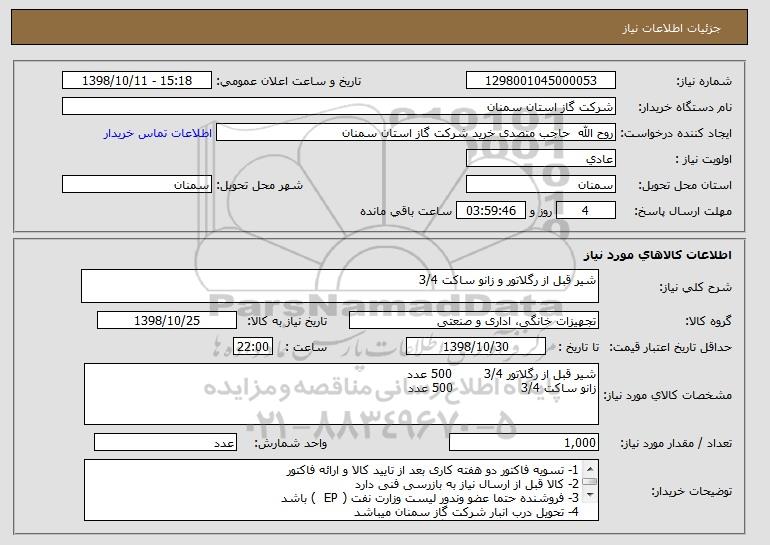The height and width of the screenshot is (545, 770).
Task: Click the header title جزئیات اطلاعات نیاز
Action: coord(671,28)
